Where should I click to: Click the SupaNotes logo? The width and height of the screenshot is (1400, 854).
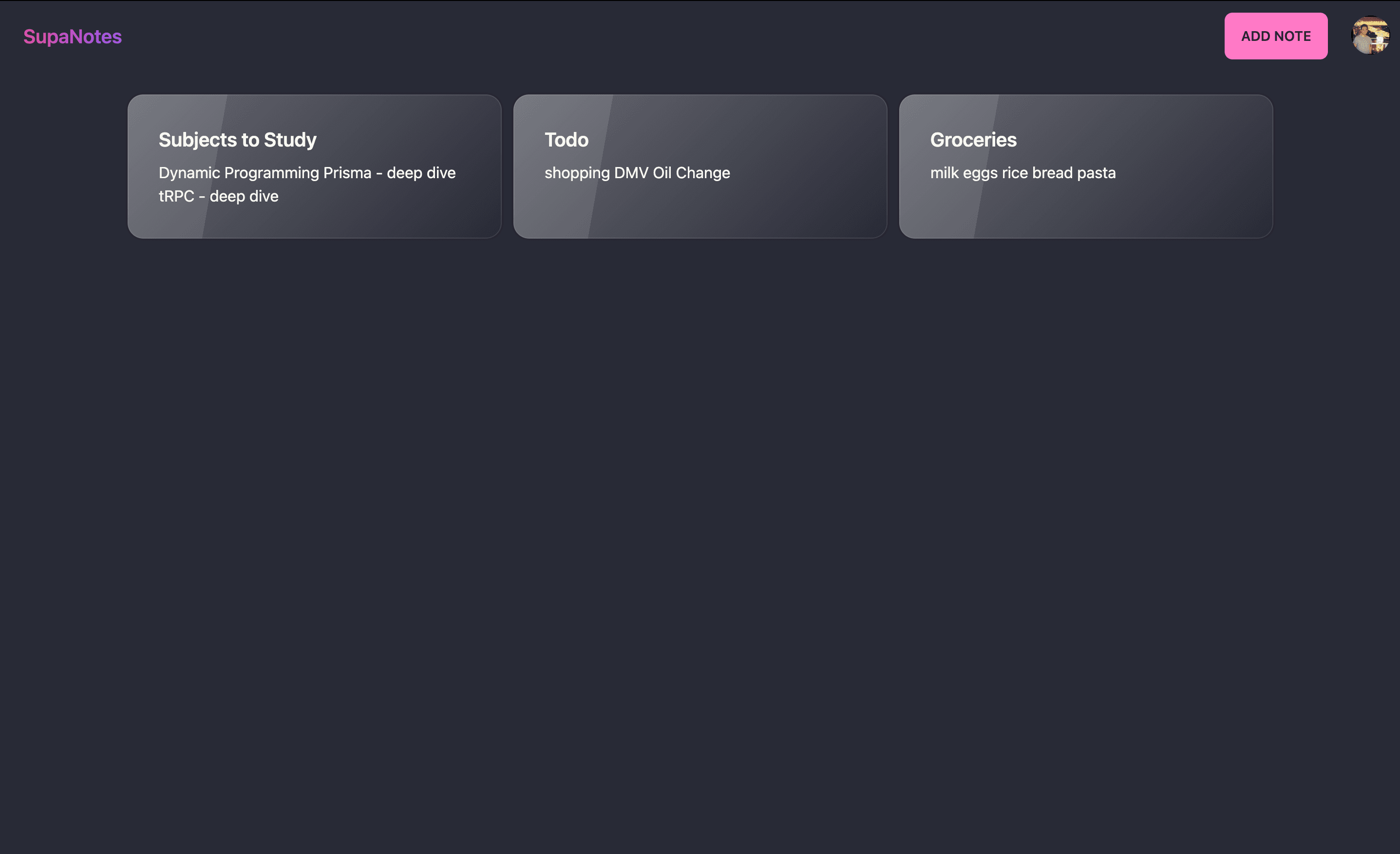click(x=73, y=37)
